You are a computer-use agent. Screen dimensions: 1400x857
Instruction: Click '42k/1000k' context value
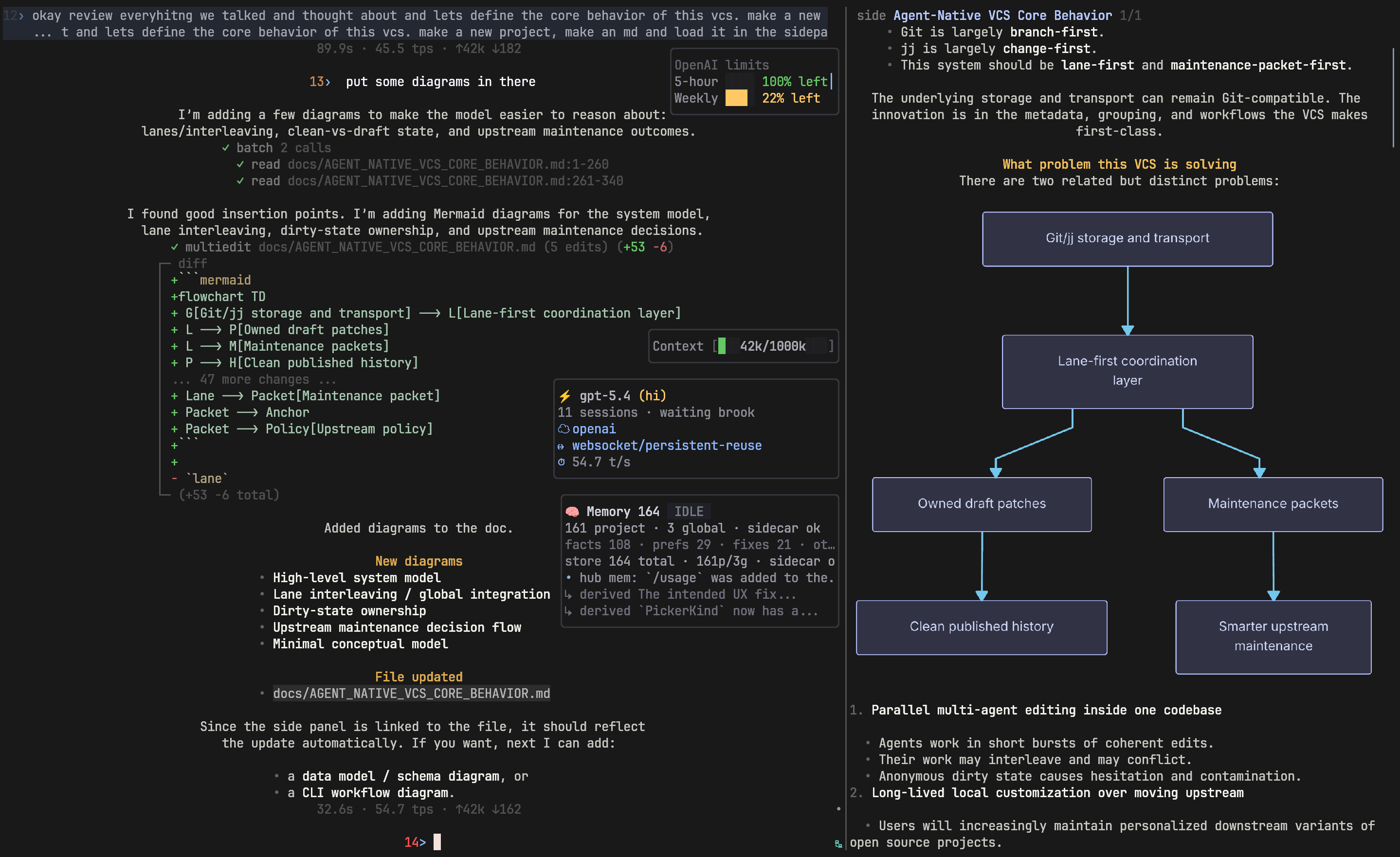pyautogui.click(x=773, y=346)
